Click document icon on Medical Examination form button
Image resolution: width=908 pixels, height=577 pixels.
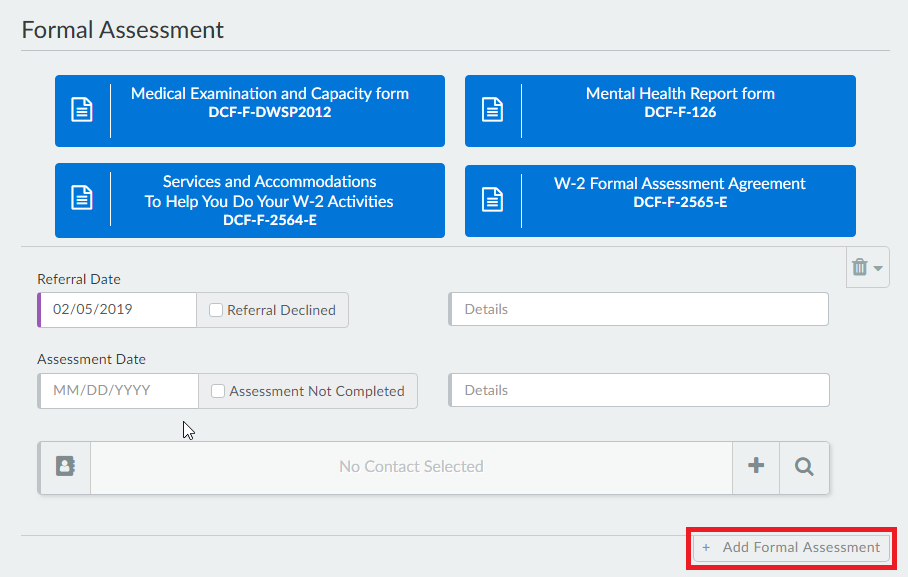pos(82,110)
